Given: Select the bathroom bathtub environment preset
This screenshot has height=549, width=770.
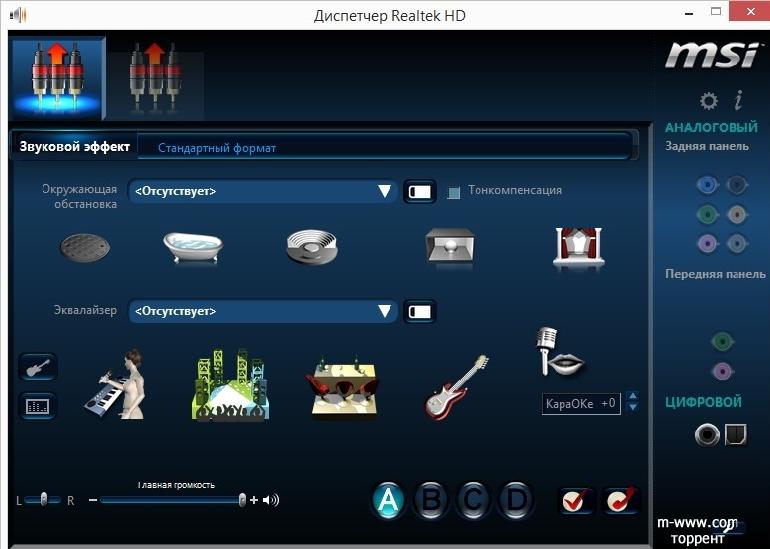Looking at the screenshot, I should (197, 246).
